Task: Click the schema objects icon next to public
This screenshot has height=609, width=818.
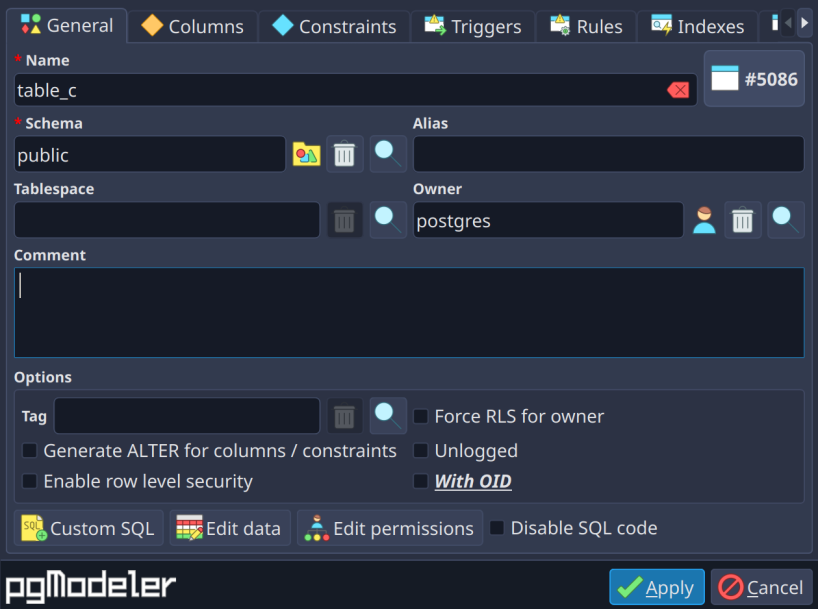Action: click(306, 154)
